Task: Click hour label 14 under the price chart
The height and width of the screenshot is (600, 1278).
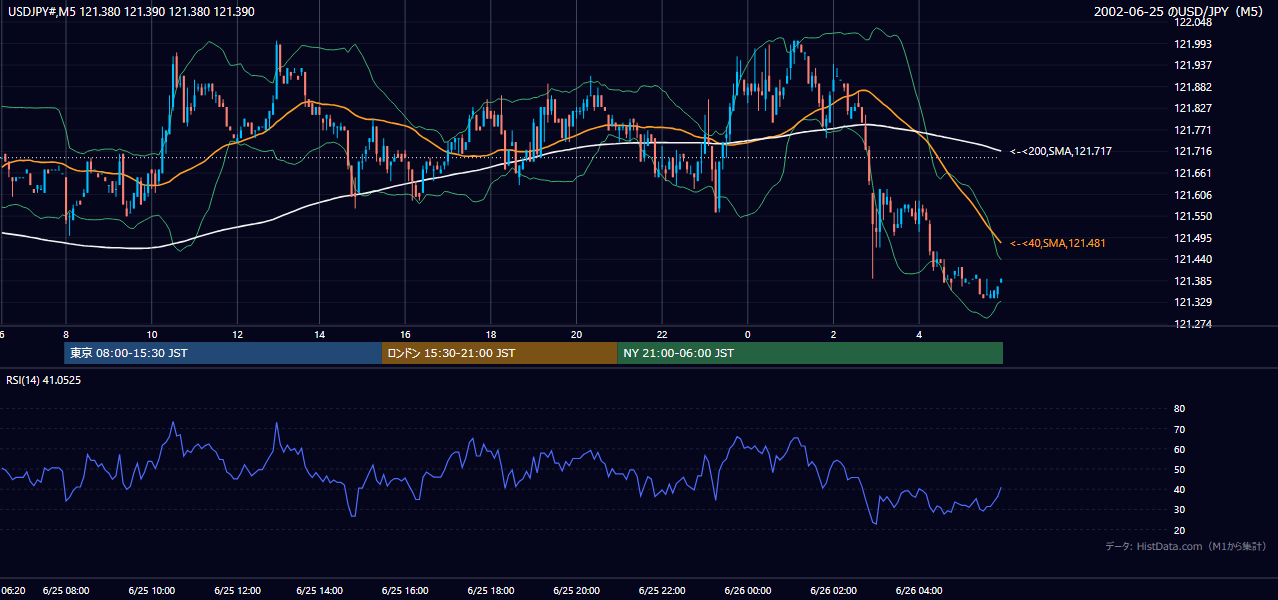Action: pos(320,334)
